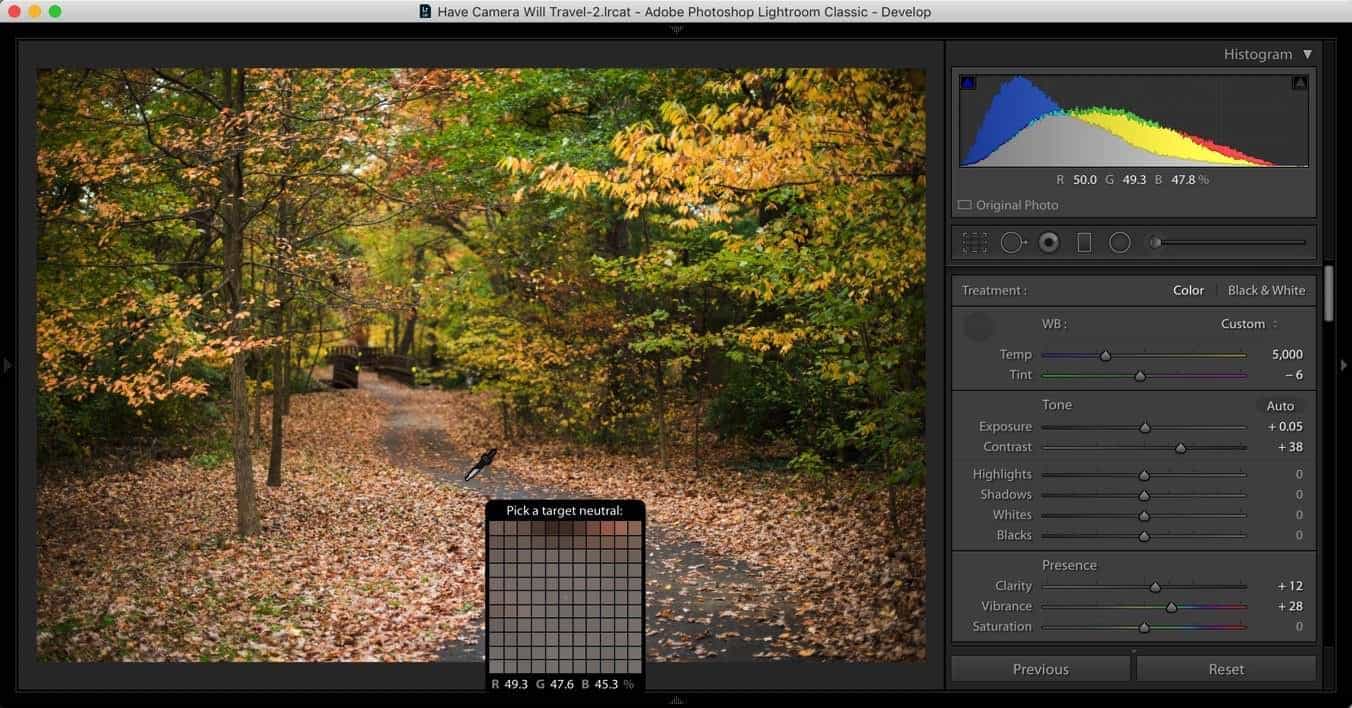Click the Exposure value +0.05 field
This screenshot has width=1352, height=708.
(1285, 426)
